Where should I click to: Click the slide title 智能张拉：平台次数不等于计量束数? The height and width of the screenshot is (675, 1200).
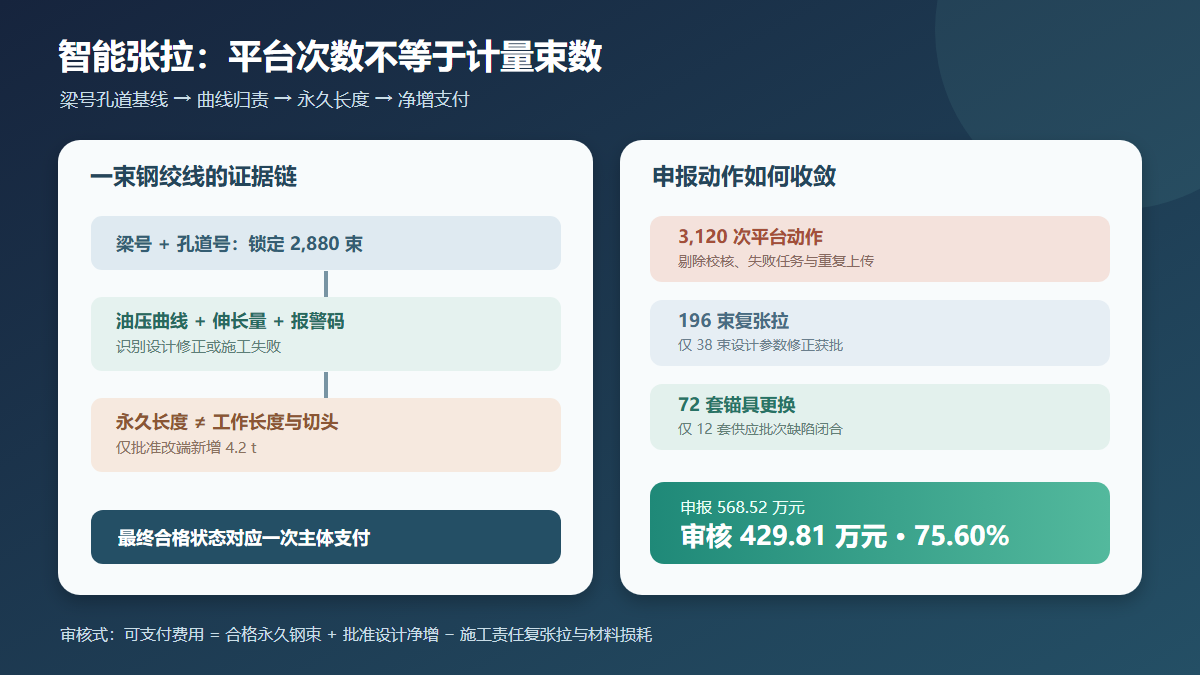330,57
